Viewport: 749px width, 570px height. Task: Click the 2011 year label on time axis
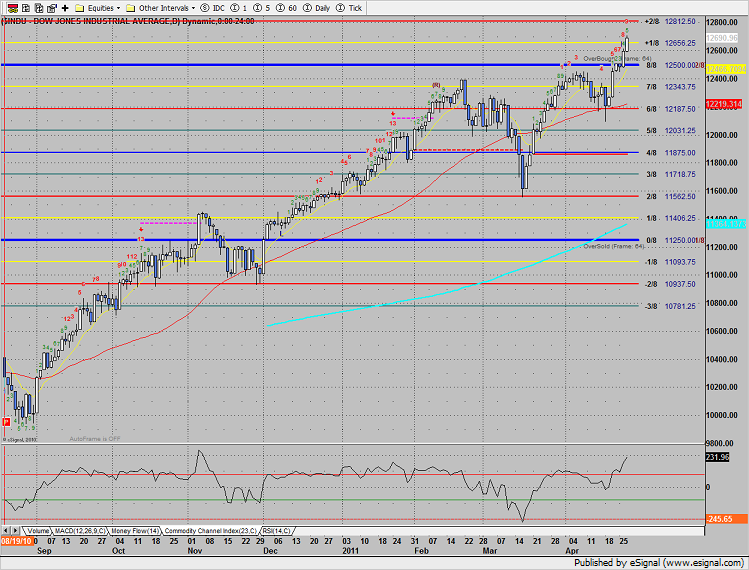click(x=350, y=550)
